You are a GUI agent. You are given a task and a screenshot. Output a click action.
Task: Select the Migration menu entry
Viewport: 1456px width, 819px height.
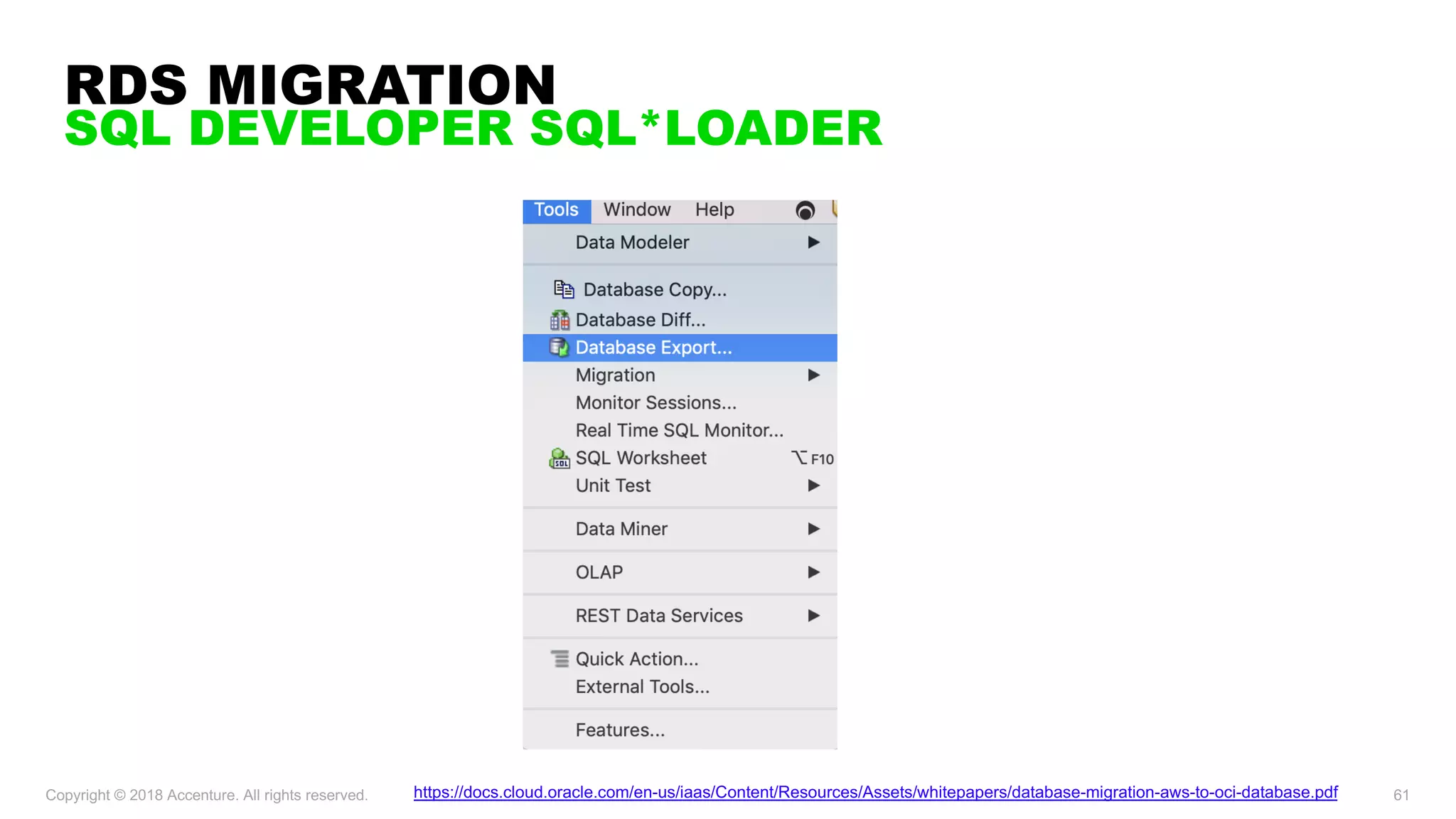(680, 375)
